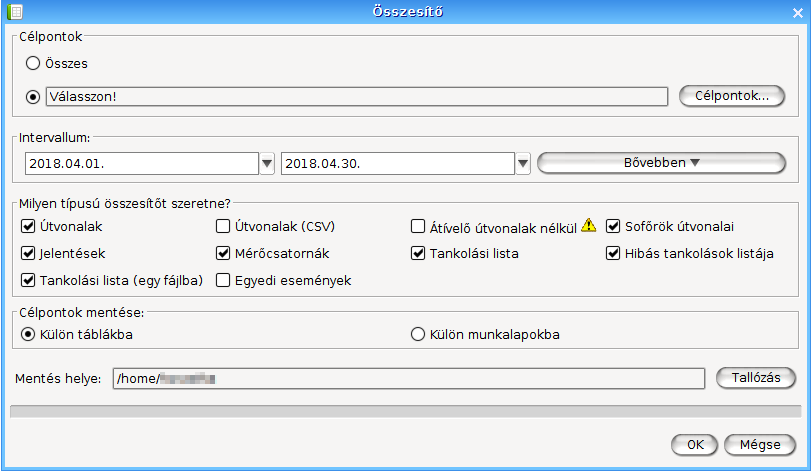The image size is (811, 471).
Task: Cancel with the Mégse button
Action: pyautogui.click(x=760, y=444)
